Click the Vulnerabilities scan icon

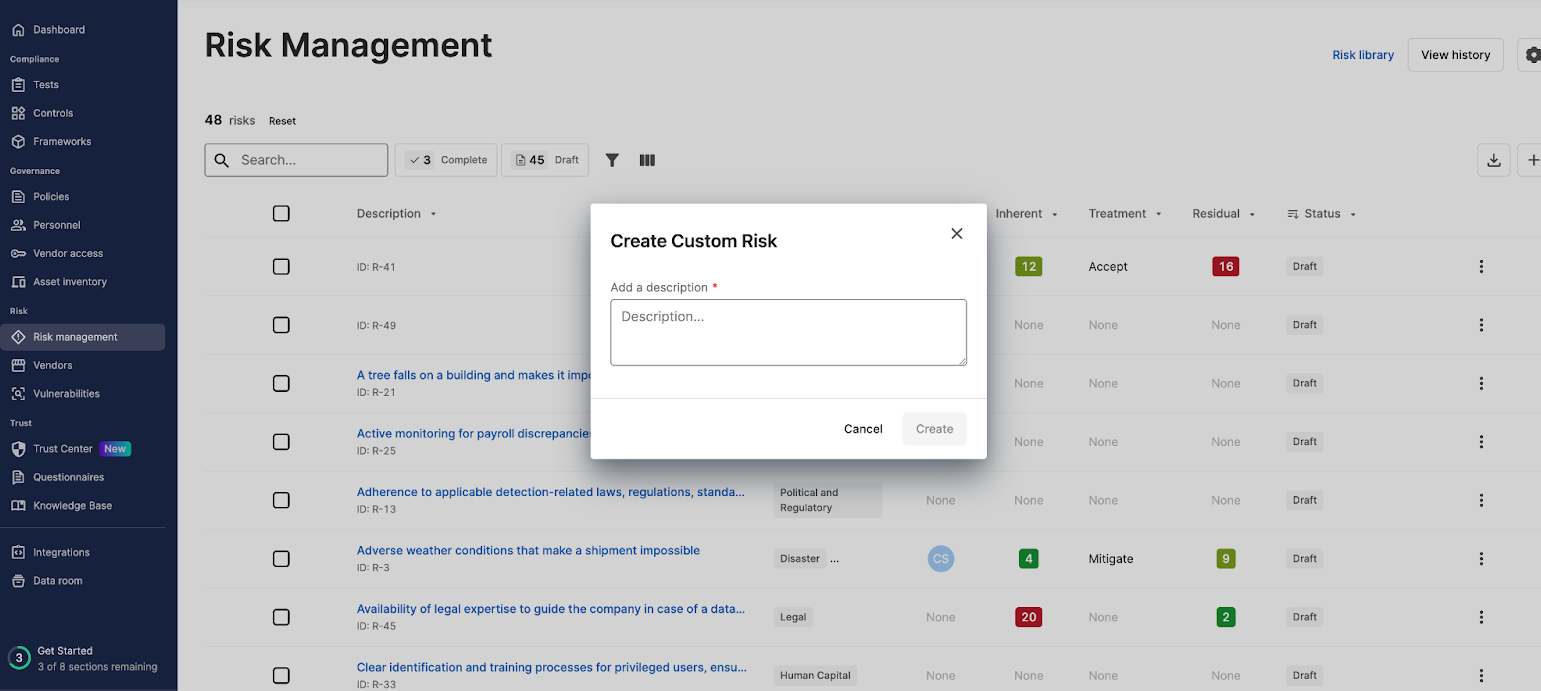(18, 394)
